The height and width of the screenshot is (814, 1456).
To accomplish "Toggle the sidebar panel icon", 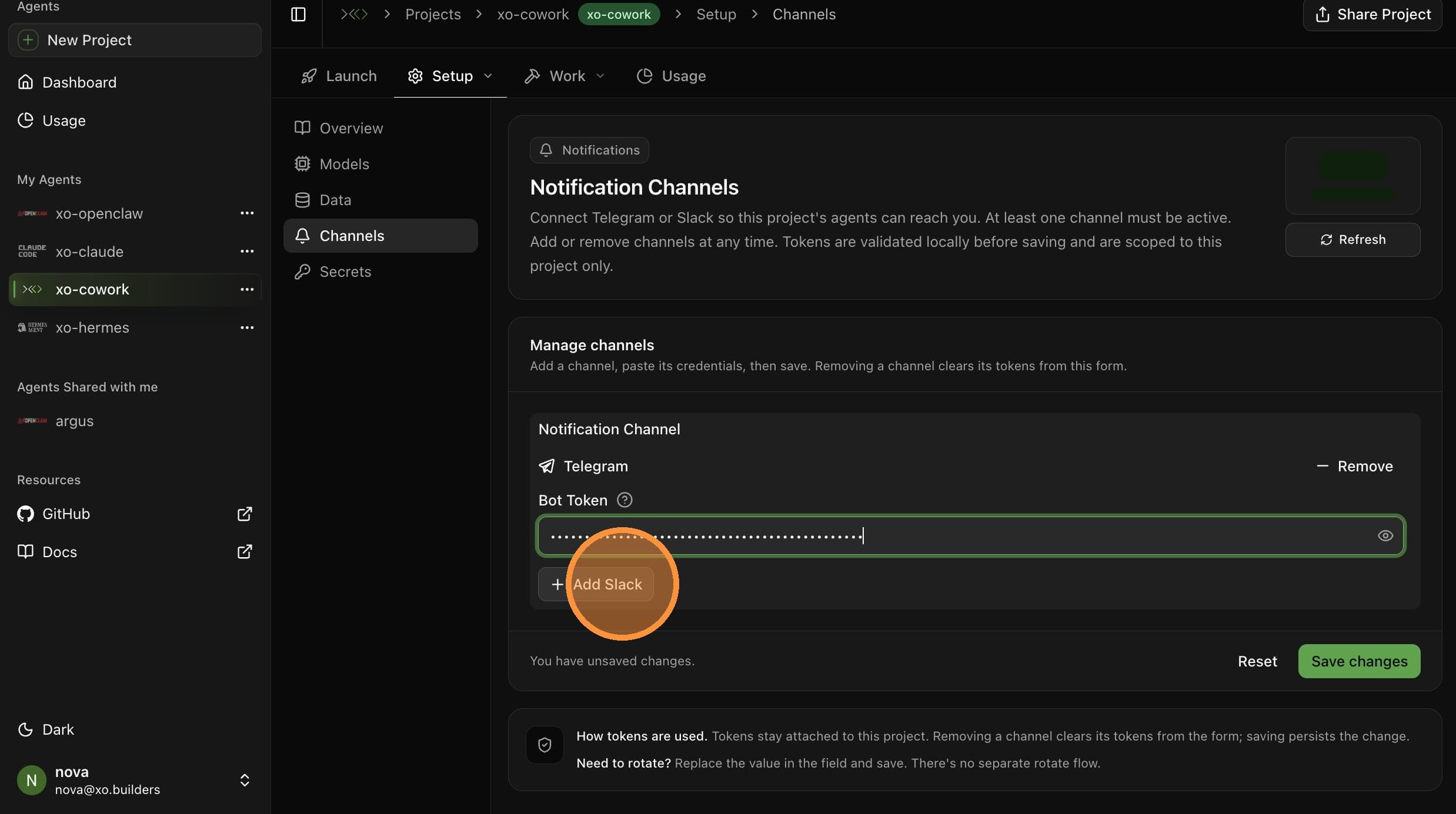I will click(x=298, y=14).
